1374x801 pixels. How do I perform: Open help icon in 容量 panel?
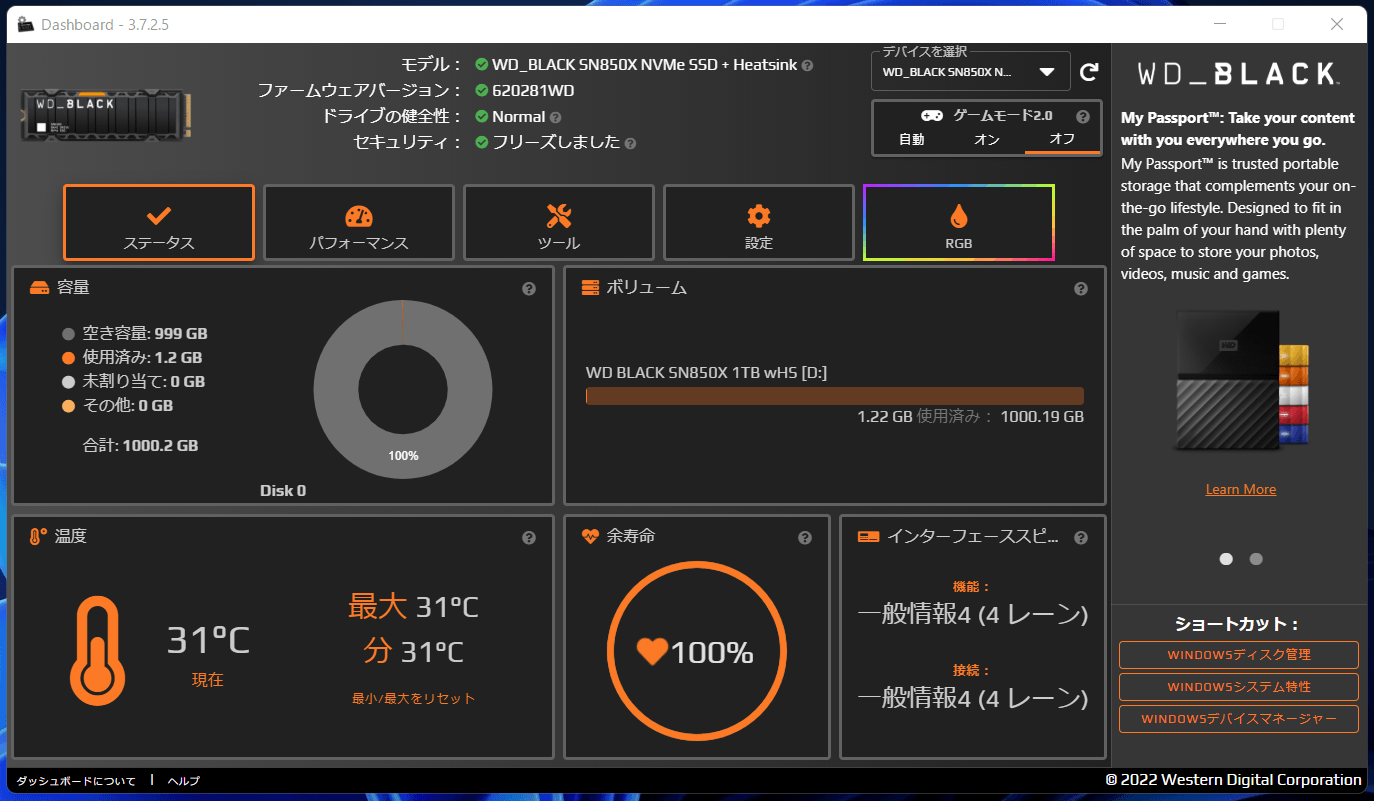pyautogui.click(x=529, y=289)
